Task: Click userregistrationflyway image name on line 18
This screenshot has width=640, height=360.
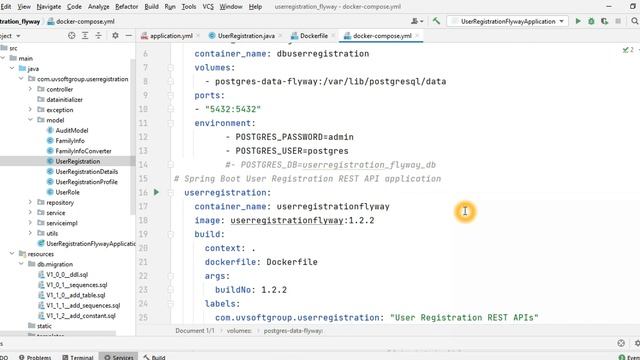Action: (287, 220)
